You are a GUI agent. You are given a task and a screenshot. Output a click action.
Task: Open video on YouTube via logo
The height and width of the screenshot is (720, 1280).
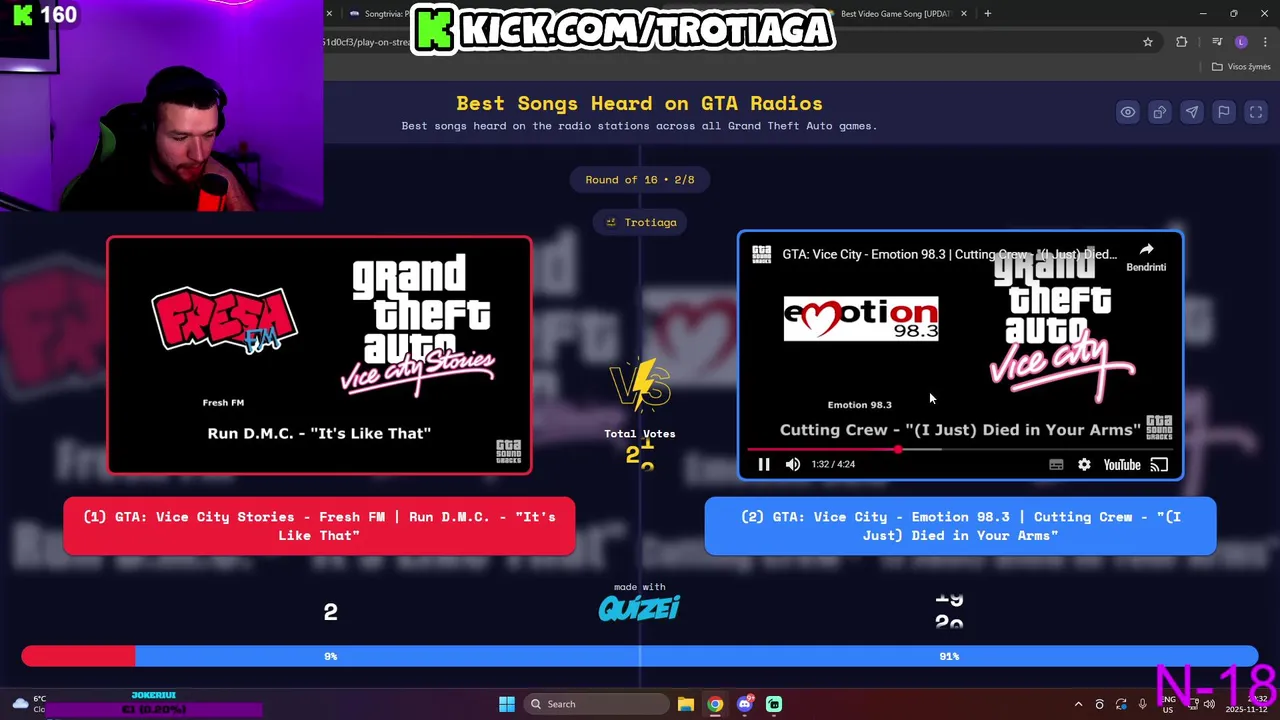(x=1122, y=464)
